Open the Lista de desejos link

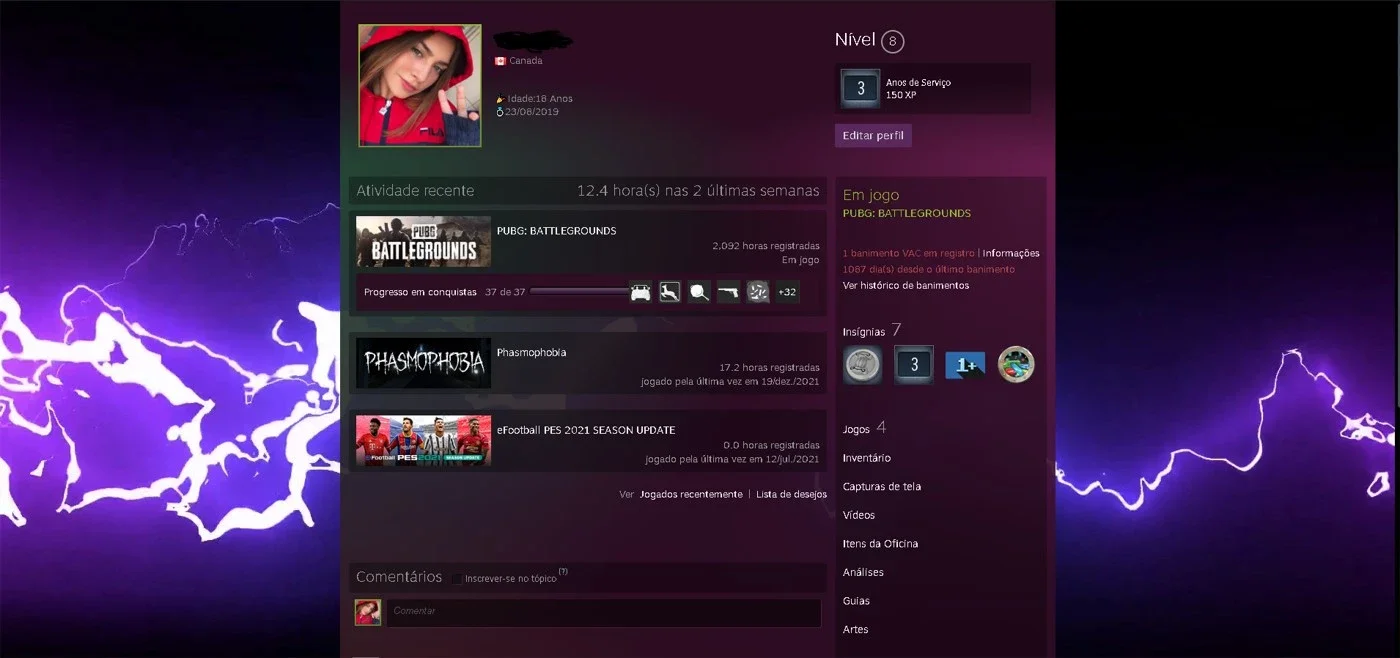click(x=791, y=494)
